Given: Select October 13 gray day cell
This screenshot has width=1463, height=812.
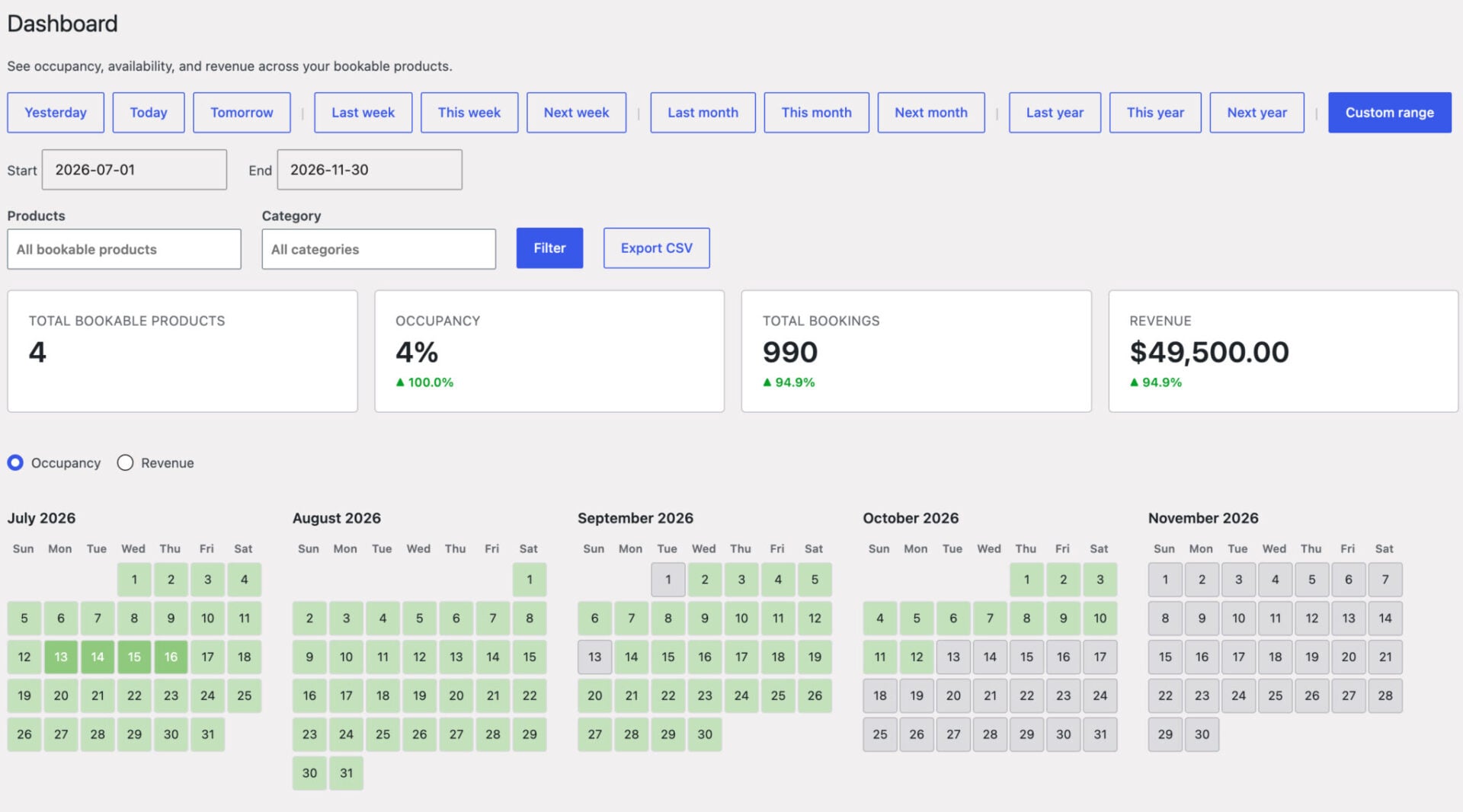Looking at the screenshot, I should (953, 657).
